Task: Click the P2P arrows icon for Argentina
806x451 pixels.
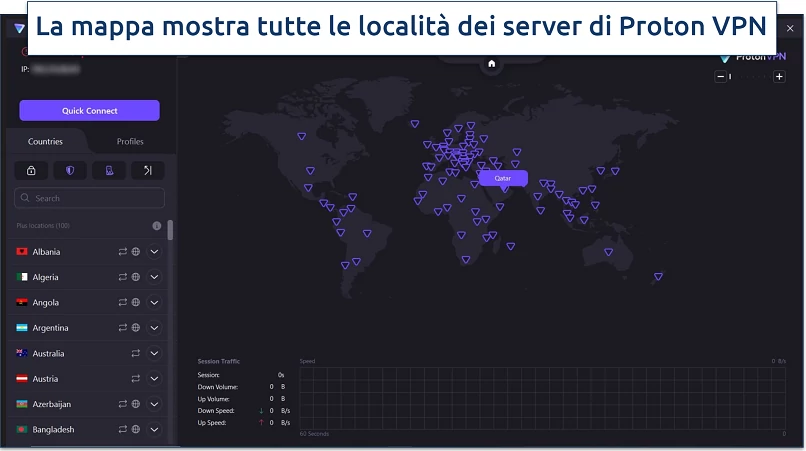Action: pyautogui.click(x=122, y=328)
